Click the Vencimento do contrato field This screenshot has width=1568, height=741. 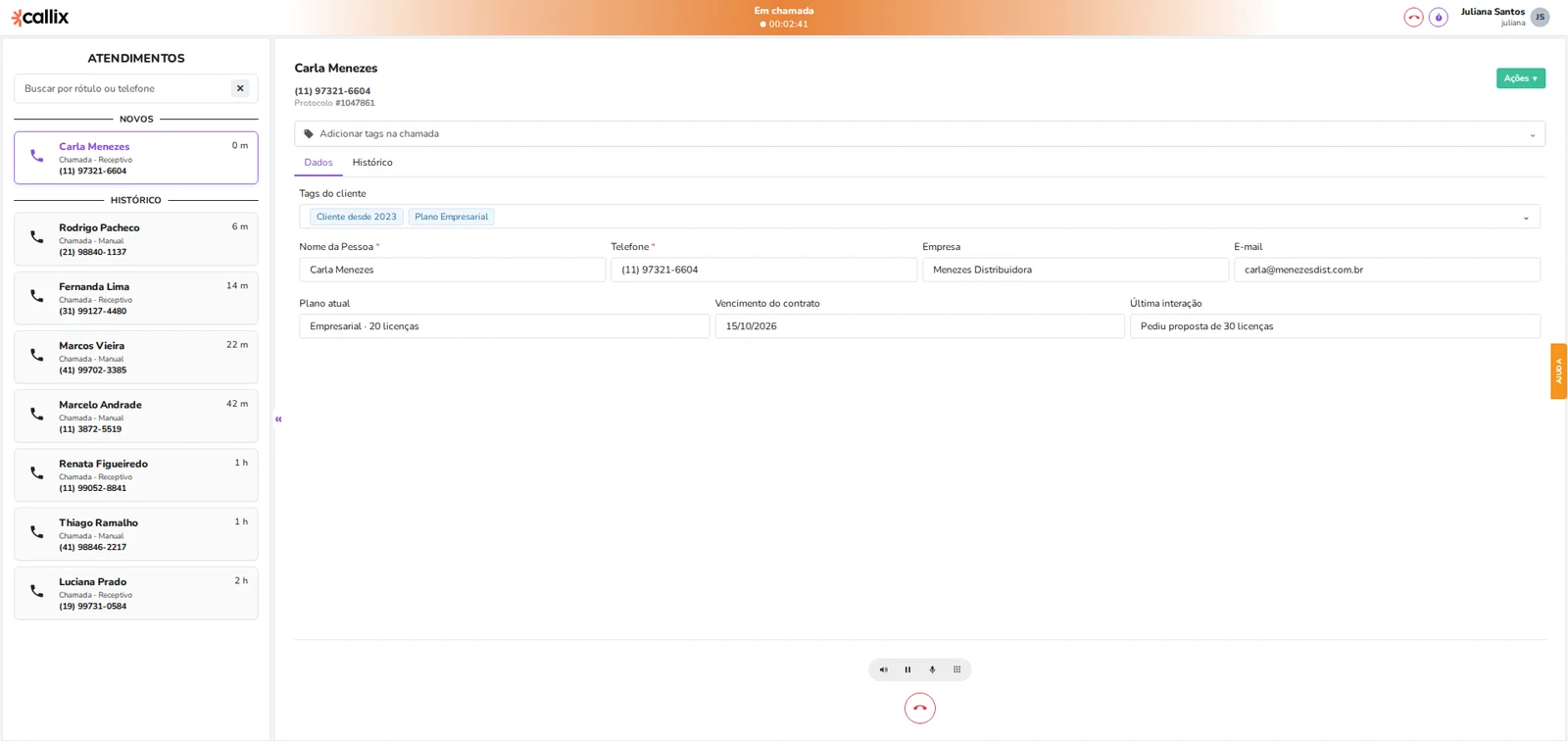(919, 326)
